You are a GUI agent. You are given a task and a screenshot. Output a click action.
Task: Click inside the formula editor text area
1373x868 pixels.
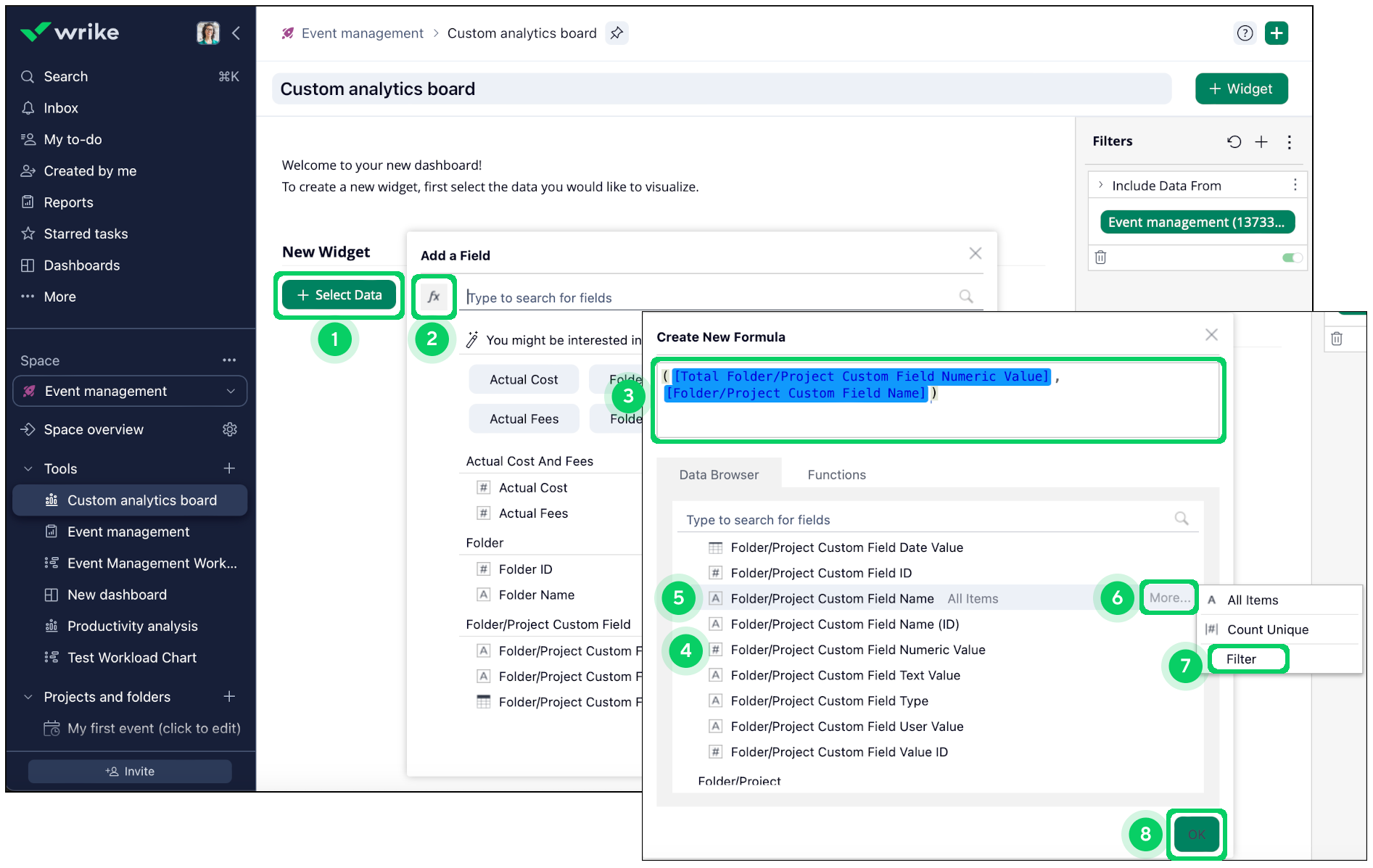939,400
